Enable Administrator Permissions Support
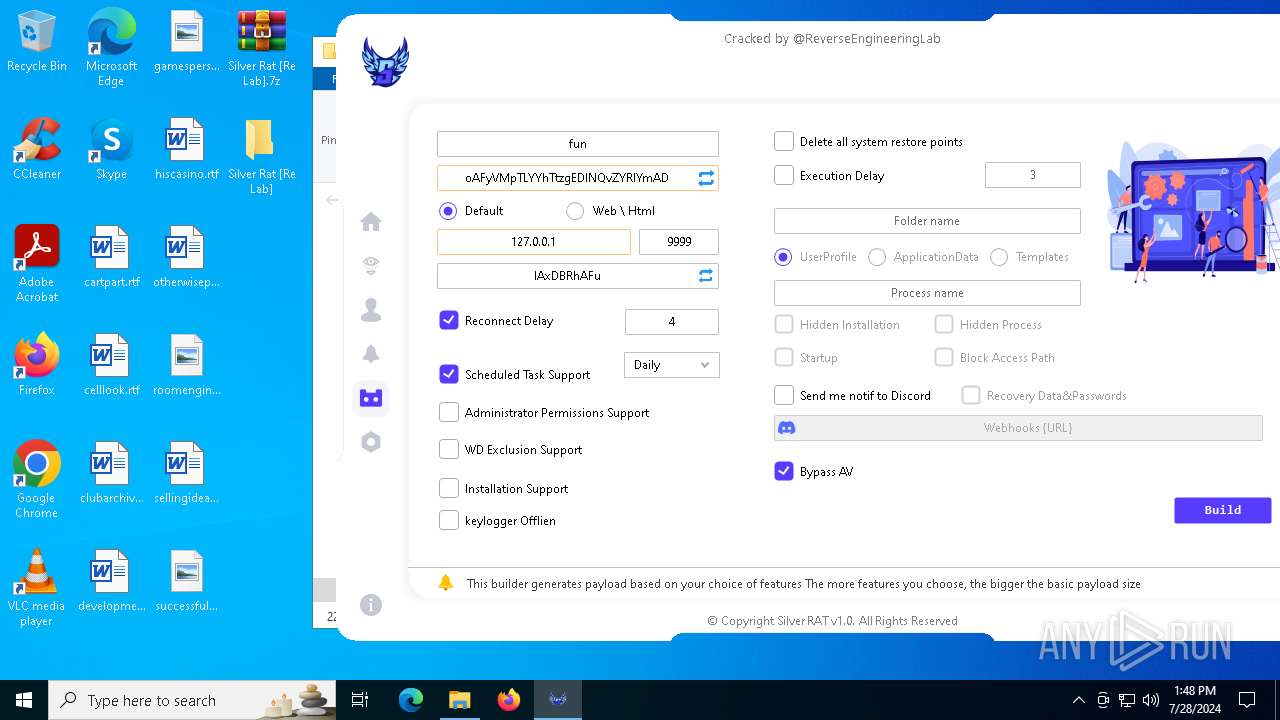Image resolution: width=1280 pixels, height=720 pixels. tap(449, 412)
